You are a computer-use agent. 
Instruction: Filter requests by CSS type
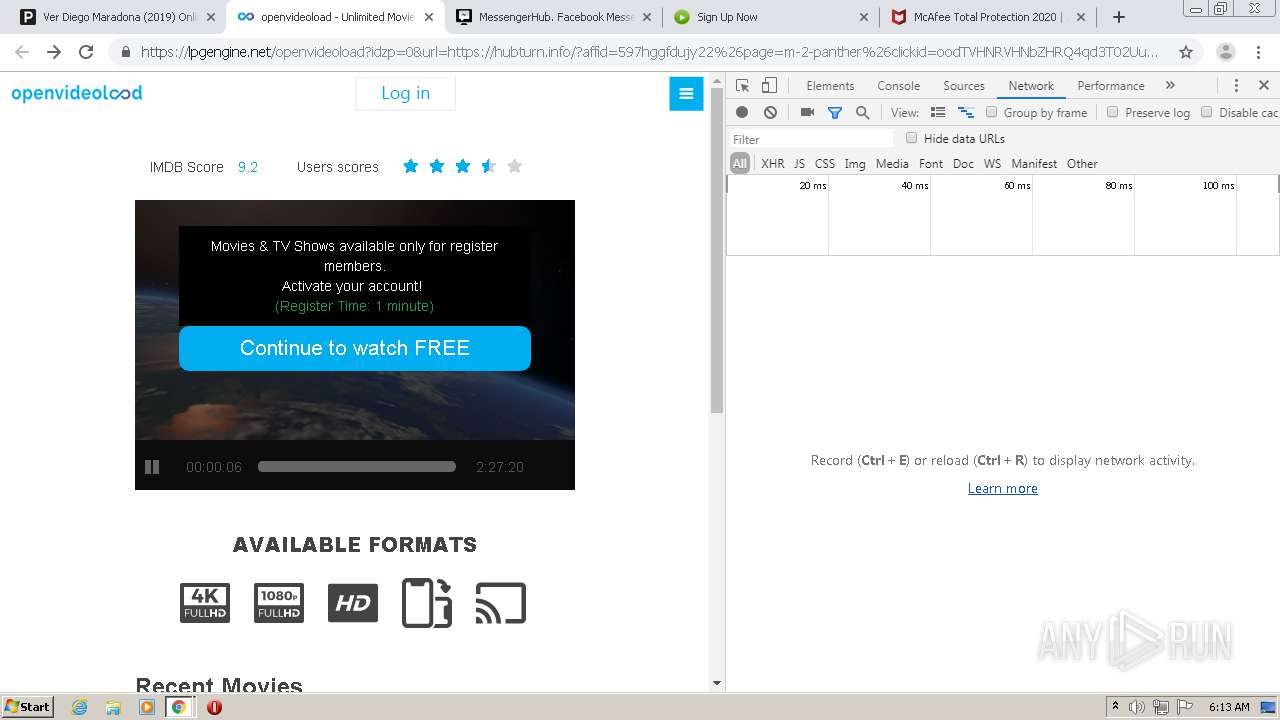pos(824,164)
